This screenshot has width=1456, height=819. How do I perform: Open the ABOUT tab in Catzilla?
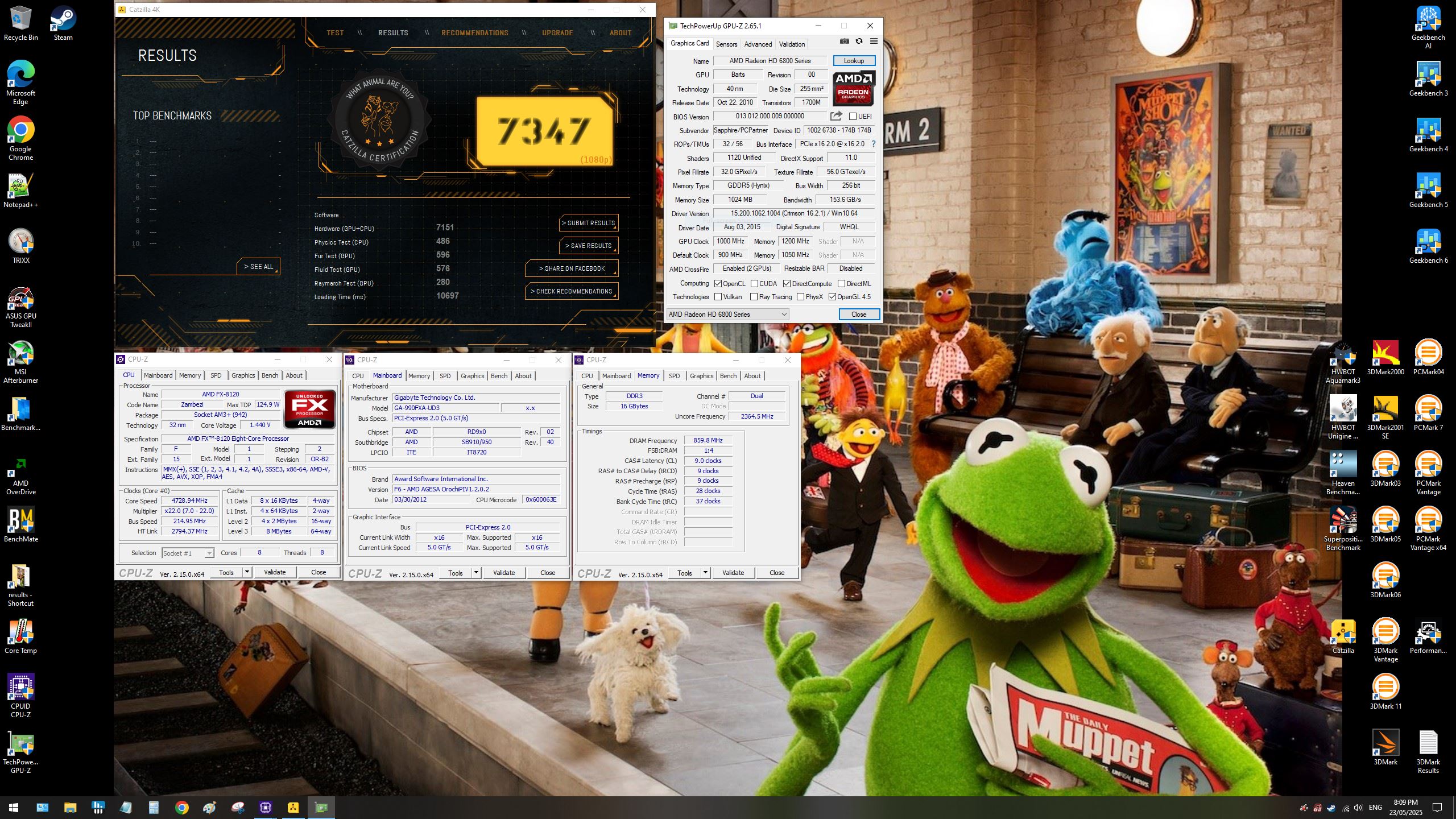click(x=621, y=33)
